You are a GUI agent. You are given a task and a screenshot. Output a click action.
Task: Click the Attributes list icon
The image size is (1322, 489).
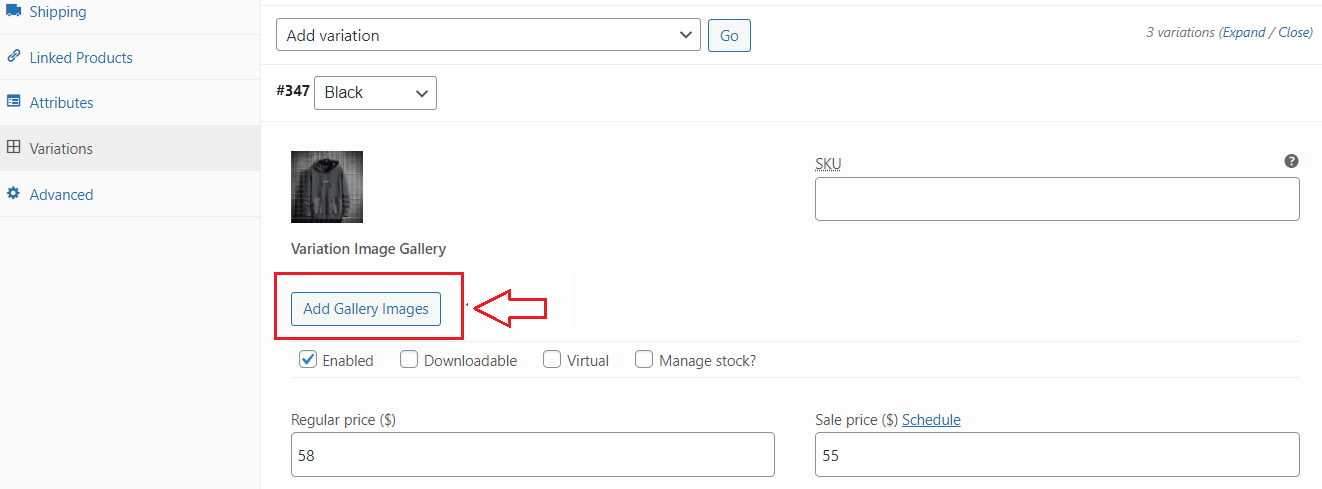click(x=14, y=102)
